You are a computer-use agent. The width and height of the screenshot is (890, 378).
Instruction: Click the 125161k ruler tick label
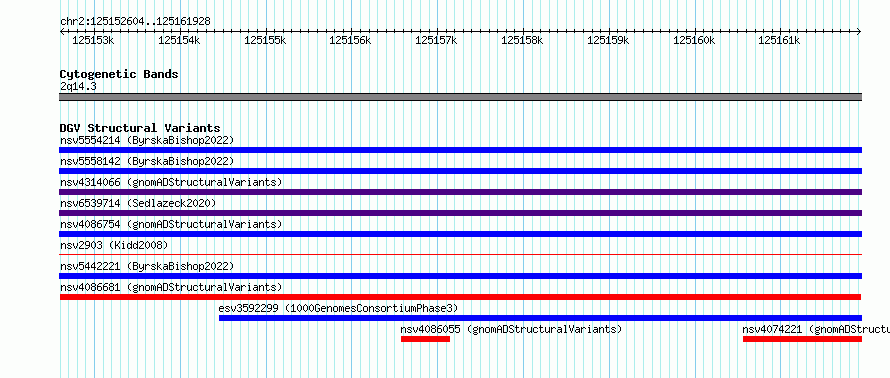779,40
